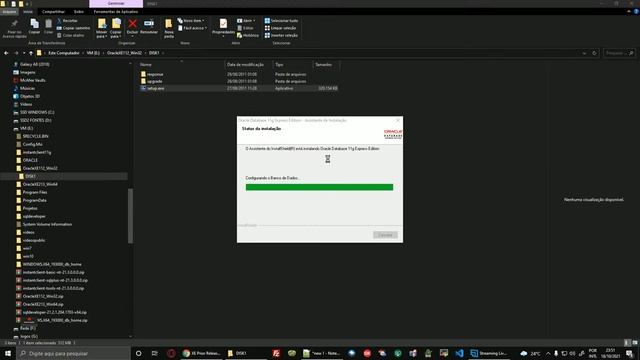Select OracleXE112_Win32.zip in the tree
This screenshot has width=640, height=360.
[43, 296]
